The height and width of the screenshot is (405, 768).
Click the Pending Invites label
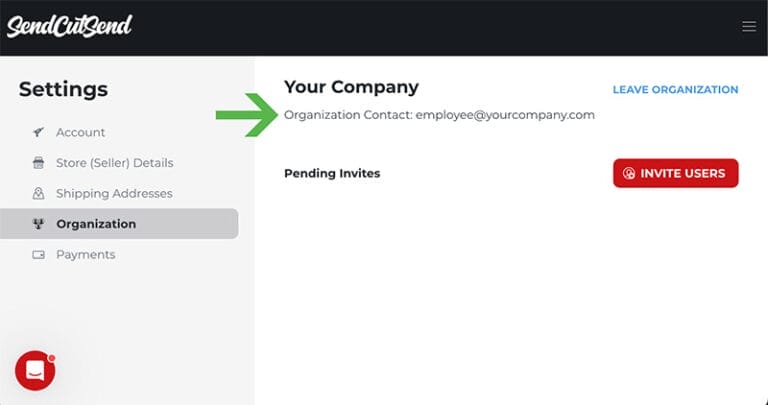[x=332, y=173]
